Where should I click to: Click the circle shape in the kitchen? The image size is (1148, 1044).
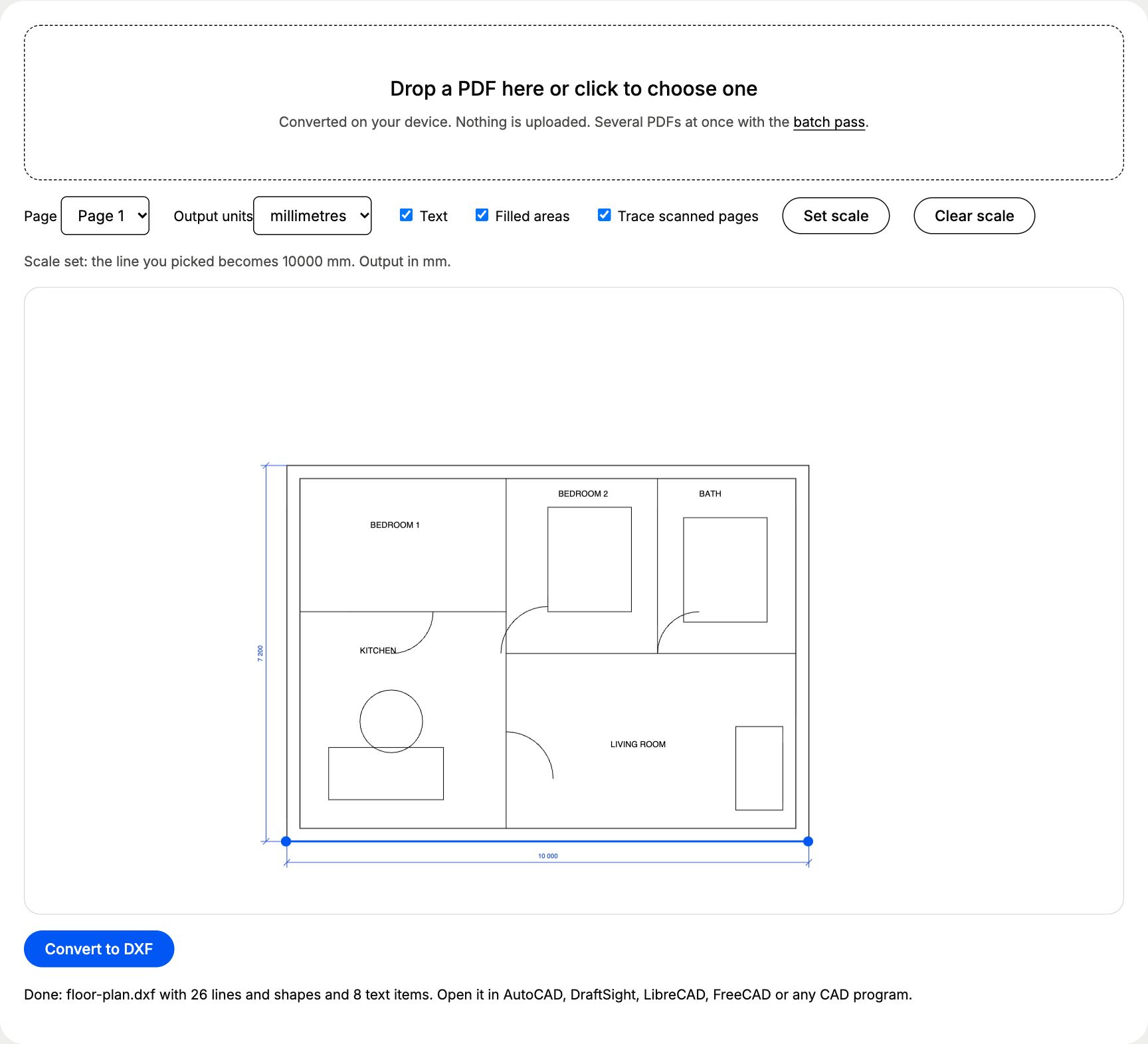click(391, 721)
